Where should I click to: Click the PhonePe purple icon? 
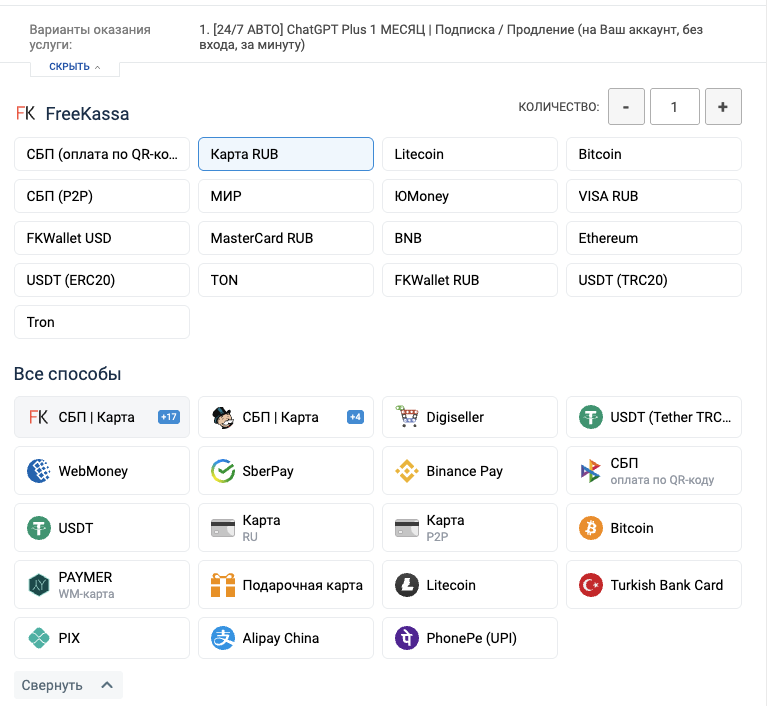(407, 638)
